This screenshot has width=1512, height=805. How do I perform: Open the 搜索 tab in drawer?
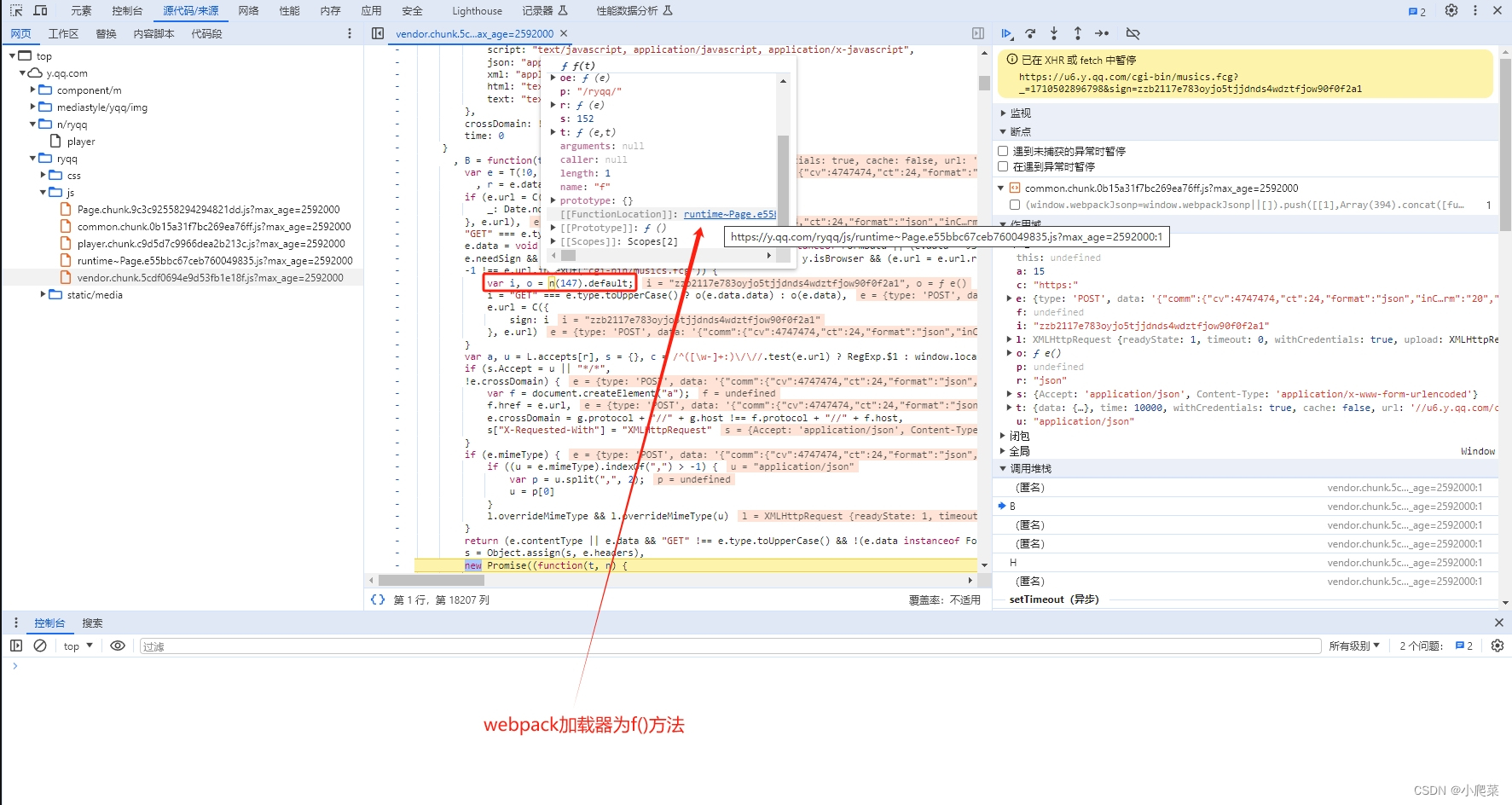92,623
